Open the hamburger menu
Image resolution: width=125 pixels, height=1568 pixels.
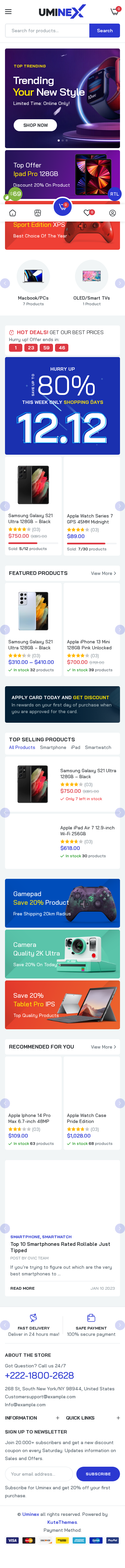(x=9, y=12)
